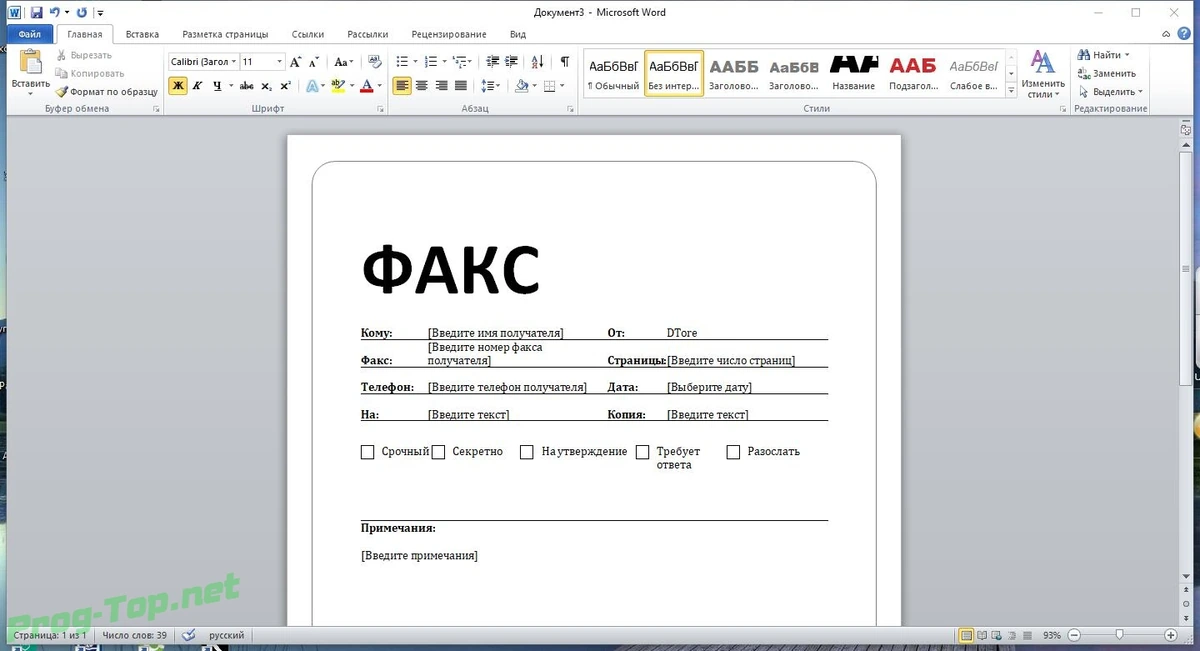Image resolution: width=1200 pixels, height=651 pixels.
Task: Click the Save icon in quick access toolbar
Action: point(36,13)
